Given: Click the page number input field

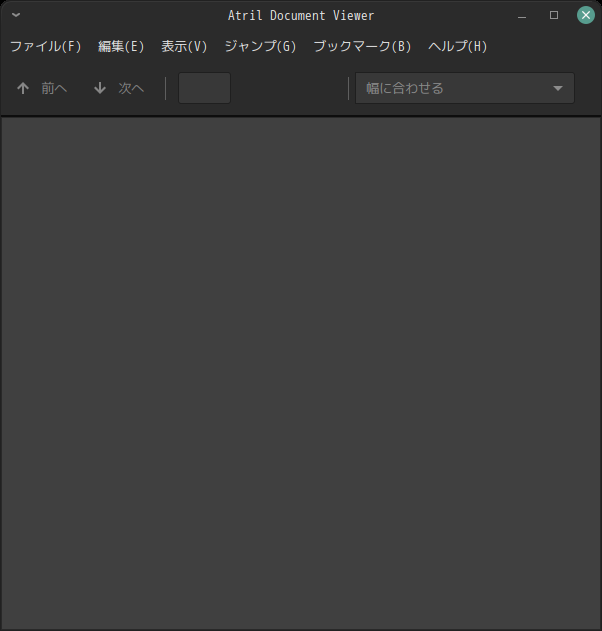Looking at the screenshot, I should [204, 88].
